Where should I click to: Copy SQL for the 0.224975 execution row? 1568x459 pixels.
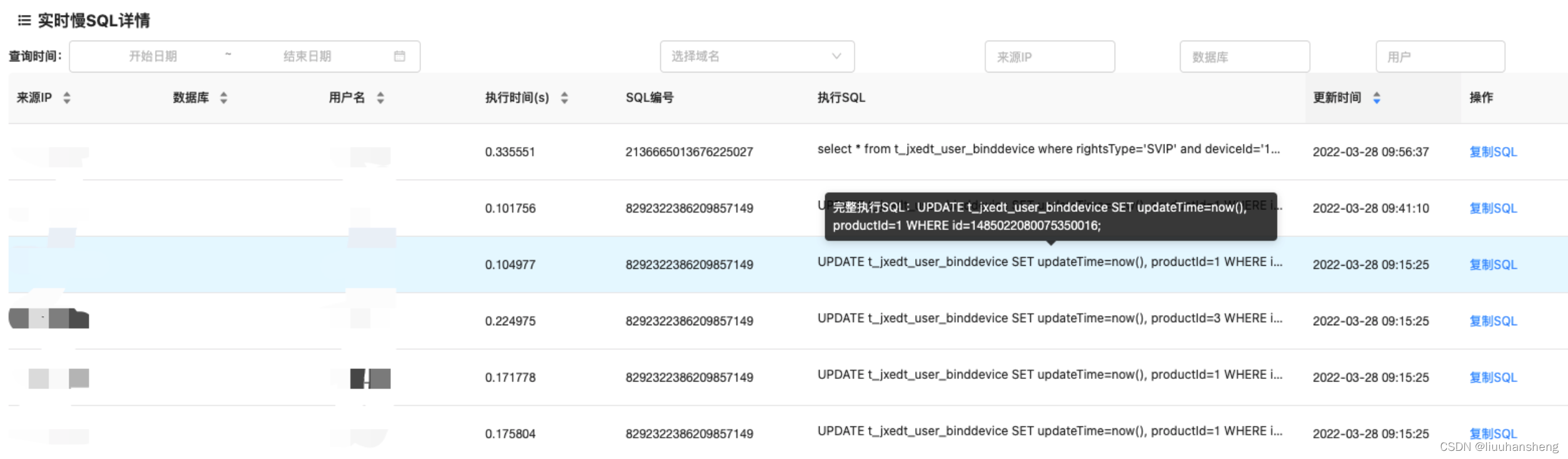pyautogui.click(x=1493, y=321)
